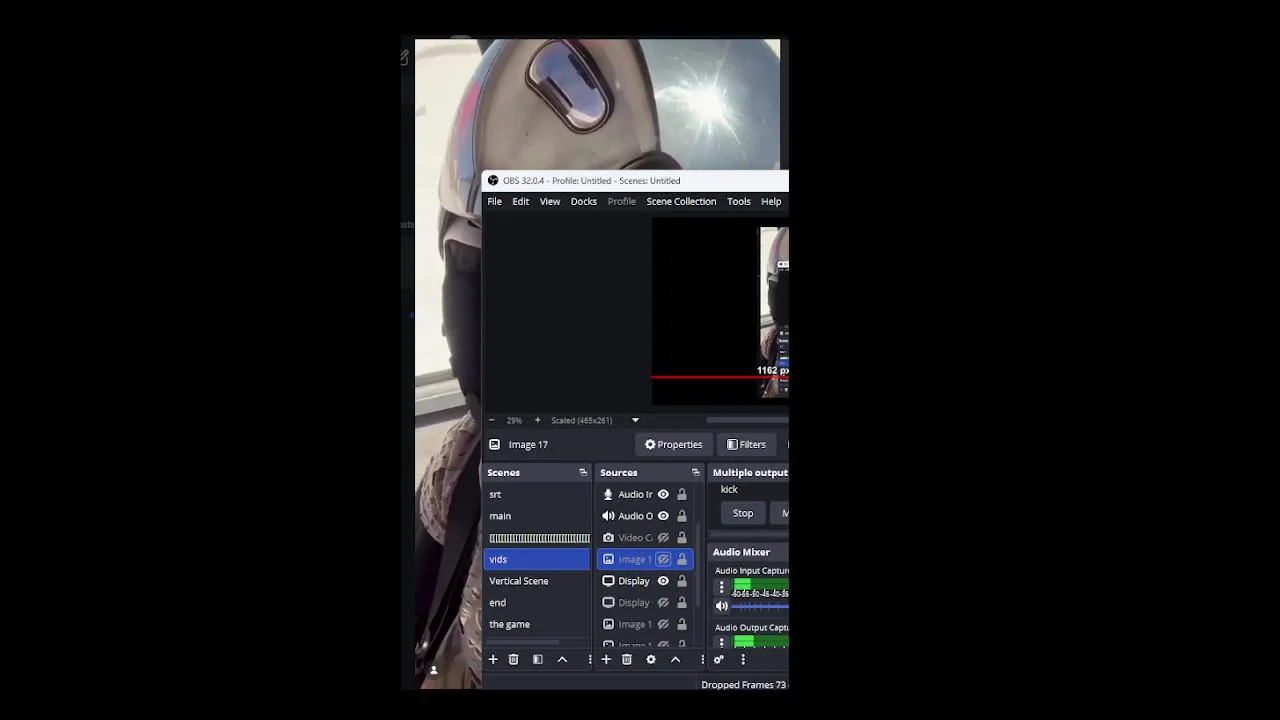Show the dimmed hidden Display source
Viewport: 1280px width, 720px height.
(663, 602)
